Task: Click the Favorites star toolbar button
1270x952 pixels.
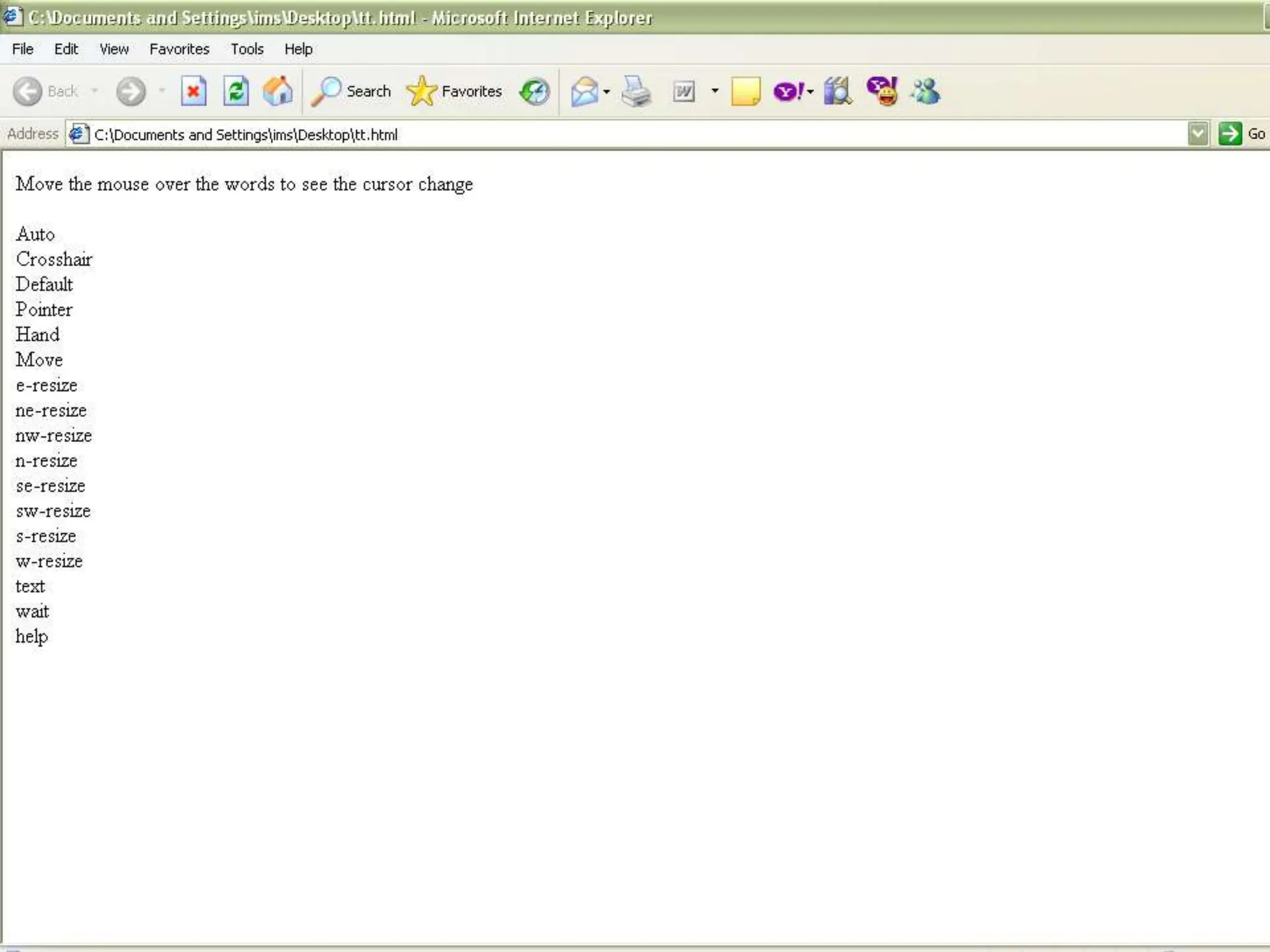Action: [455, 92]
